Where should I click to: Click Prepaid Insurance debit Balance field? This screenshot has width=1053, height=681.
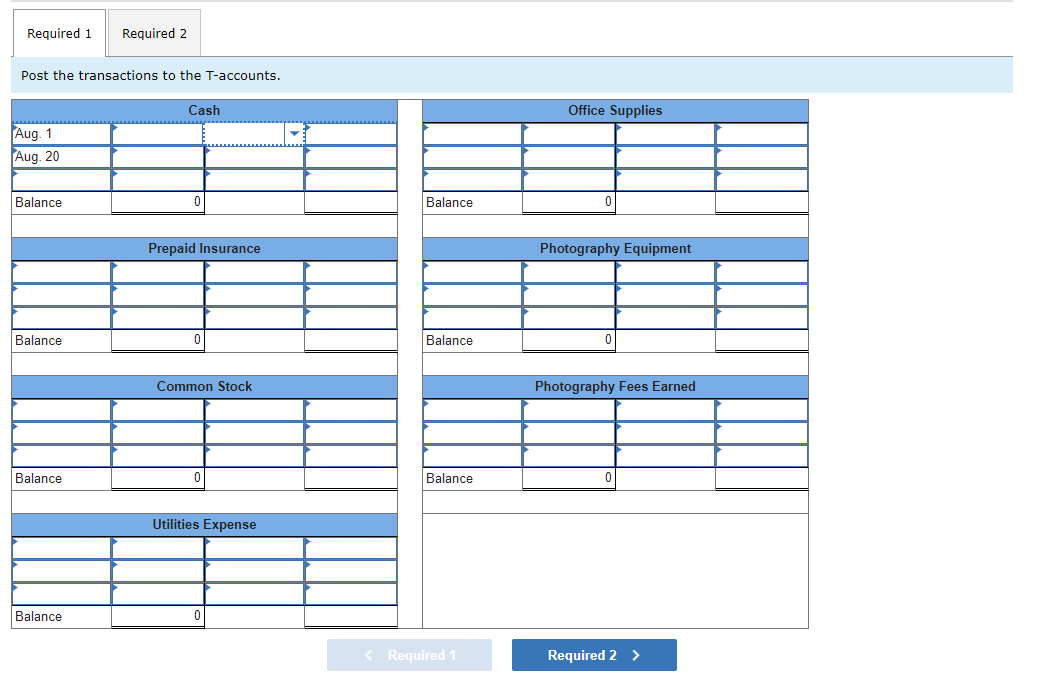tap(158, 340)
